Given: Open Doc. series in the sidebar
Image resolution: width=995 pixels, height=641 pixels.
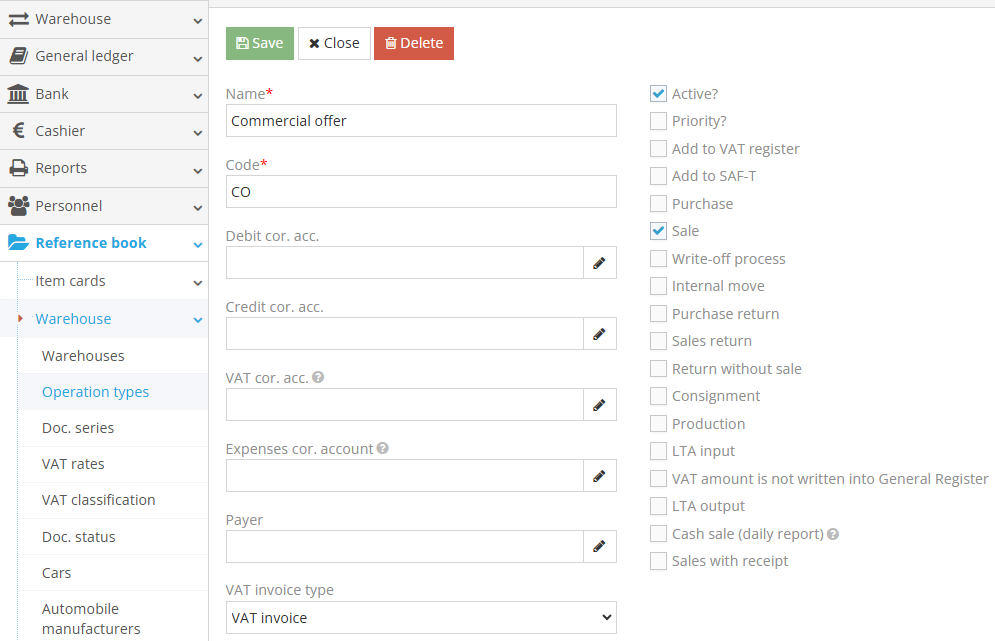Looking at the screenshot, I should (x=78, y=428).
